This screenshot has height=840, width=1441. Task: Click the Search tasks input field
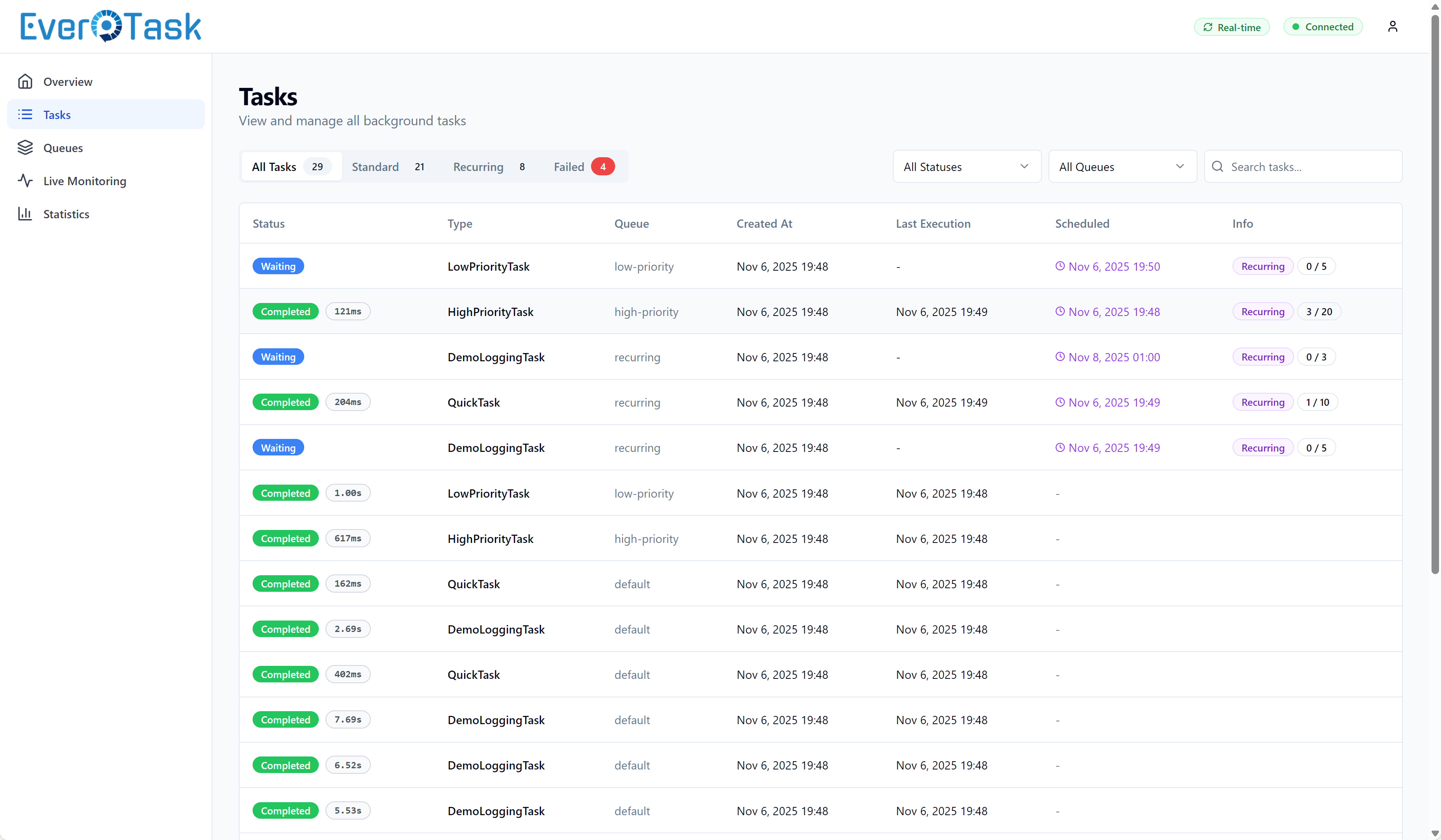pyautogui.click(x=1304, y=166)
